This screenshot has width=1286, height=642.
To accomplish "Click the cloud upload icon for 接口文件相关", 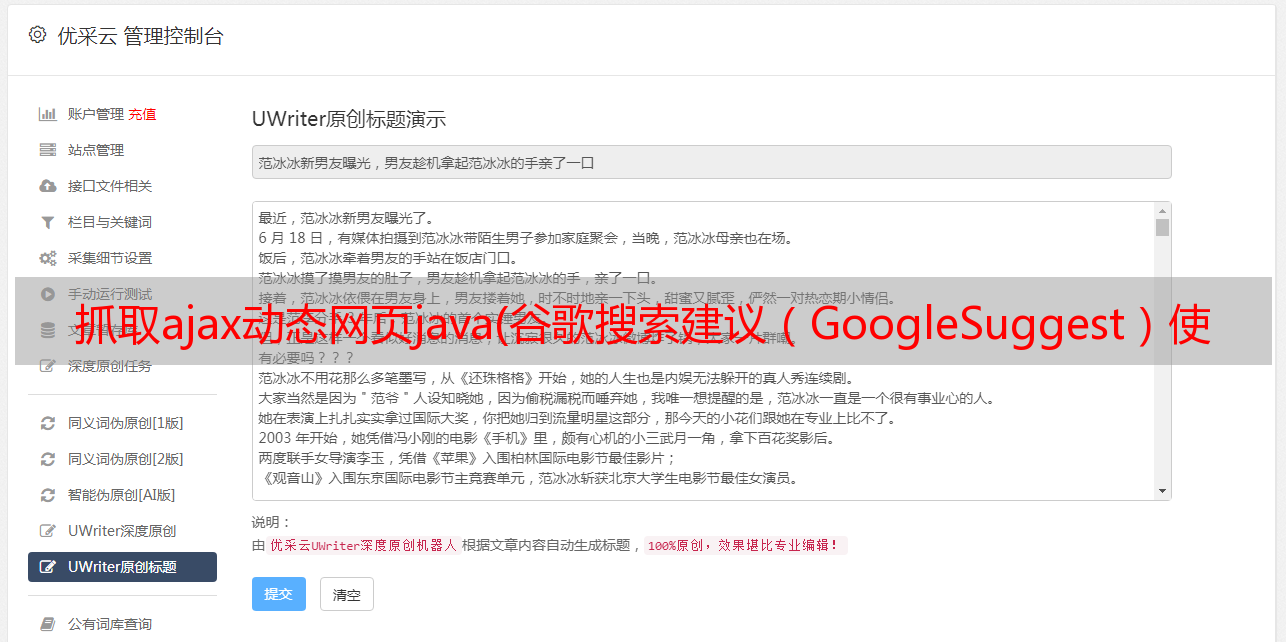I will (x=47, y=186).
